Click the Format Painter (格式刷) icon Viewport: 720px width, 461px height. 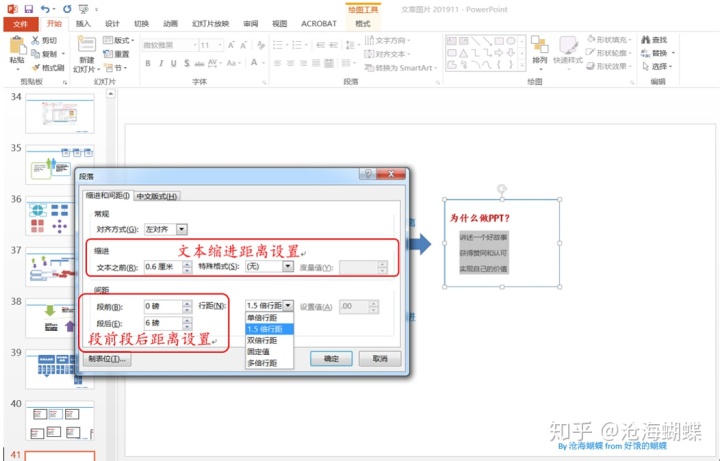(36, 67)
